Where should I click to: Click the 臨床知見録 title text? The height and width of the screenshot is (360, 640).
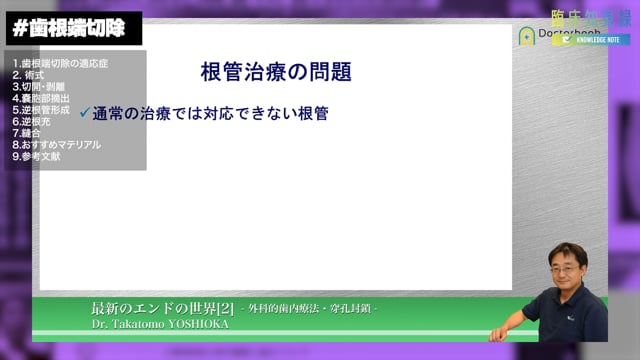(591, 18)
